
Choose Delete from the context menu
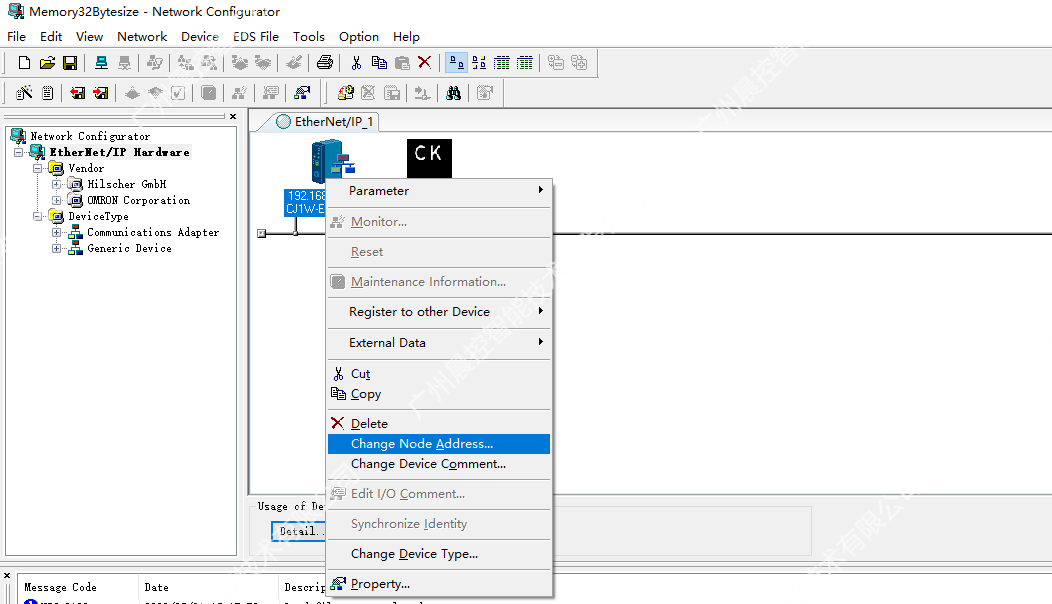pos(439,423)
